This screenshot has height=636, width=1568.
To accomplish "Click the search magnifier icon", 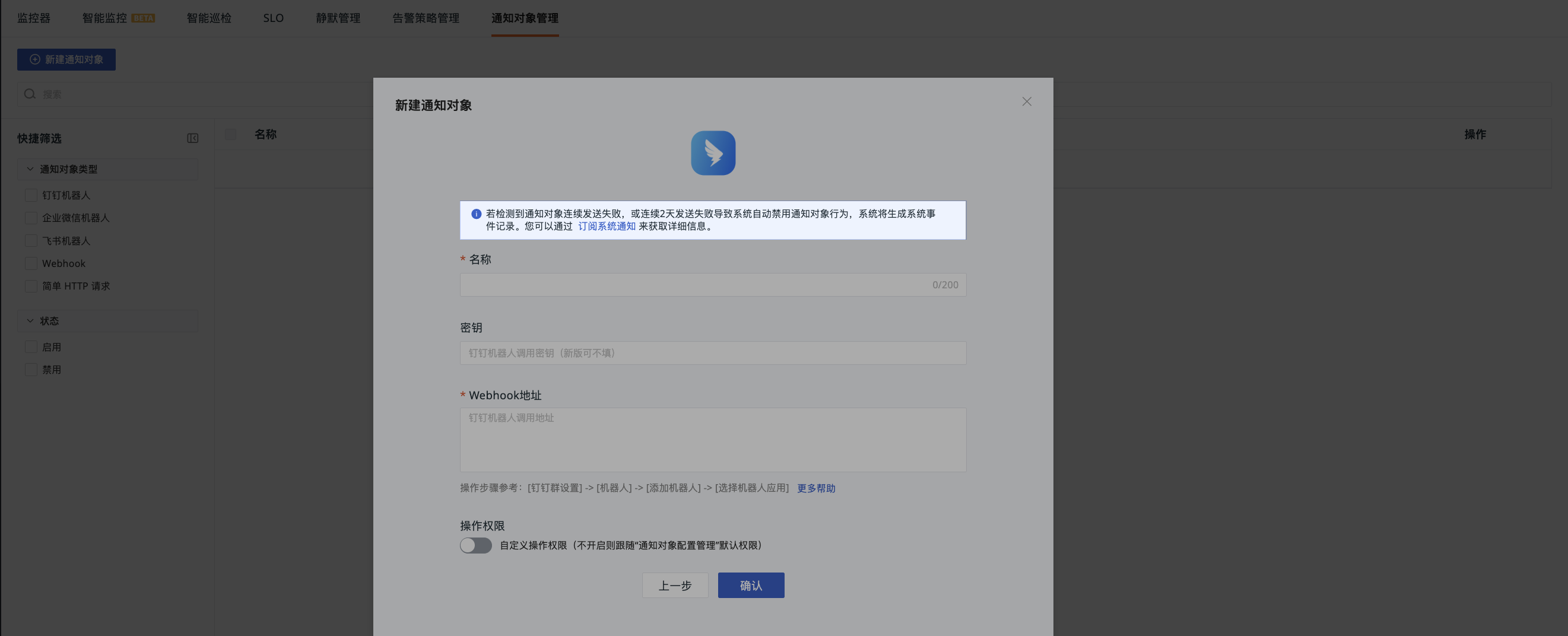I will pos(30,94).
